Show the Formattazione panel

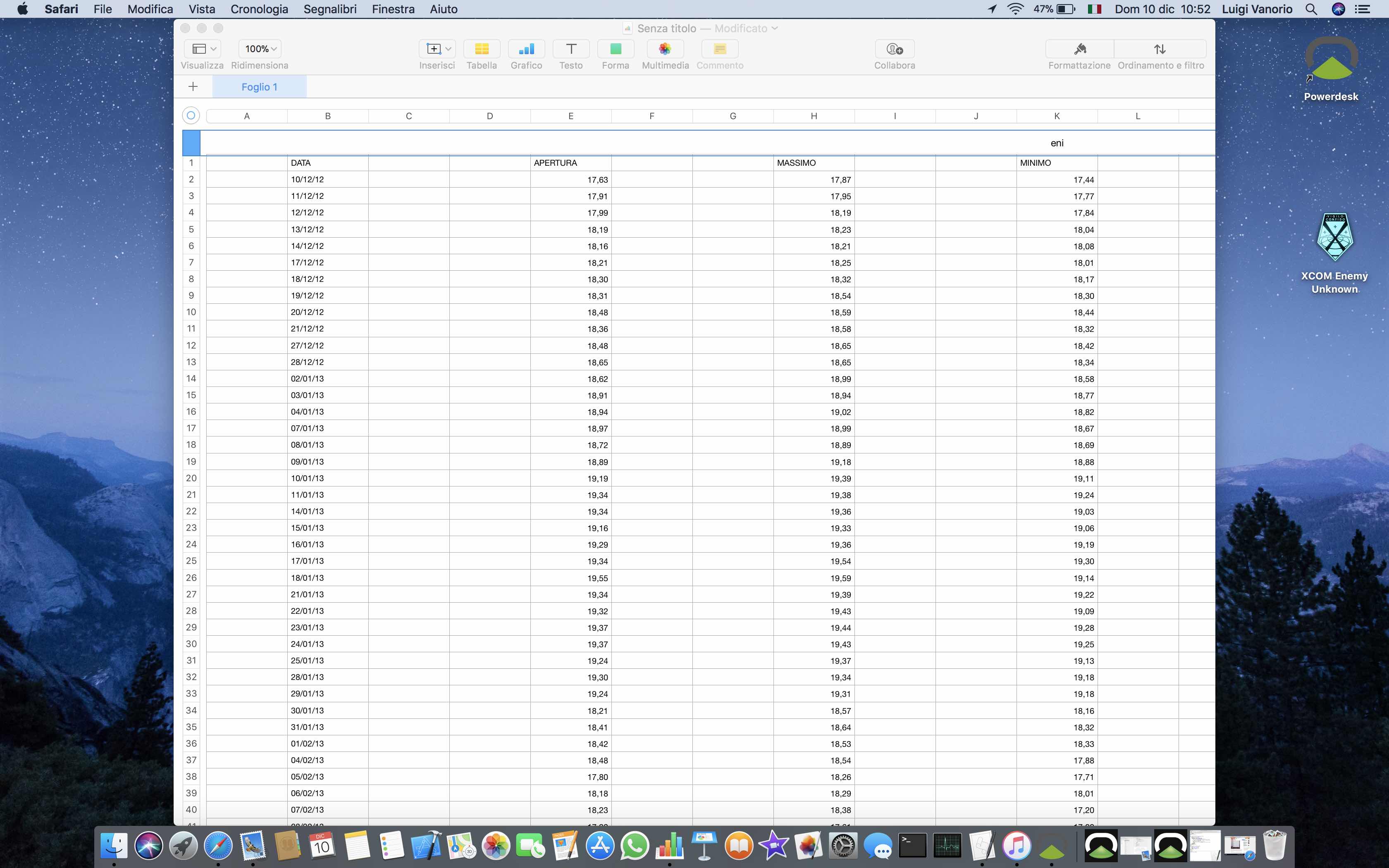pos(1079,55)
